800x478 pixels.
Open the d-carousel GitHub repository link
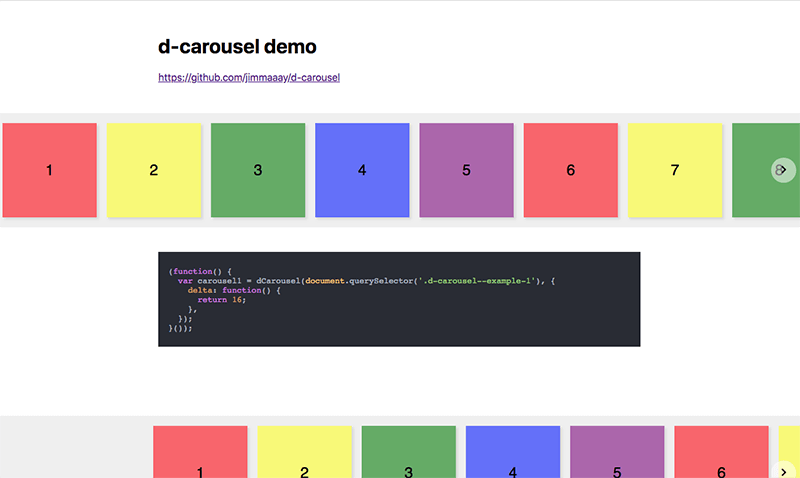(x=249, y=77)
